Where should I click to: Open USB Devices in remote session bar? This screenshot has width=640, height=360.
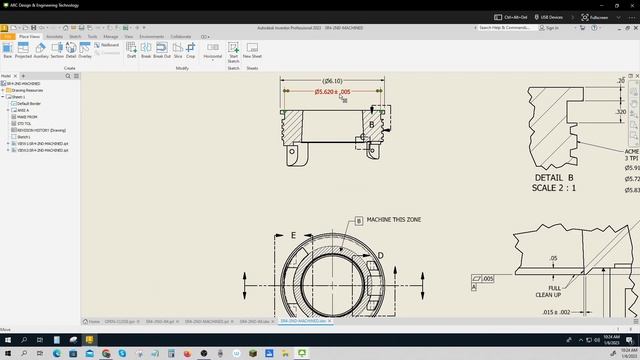[x=549, y=17]
